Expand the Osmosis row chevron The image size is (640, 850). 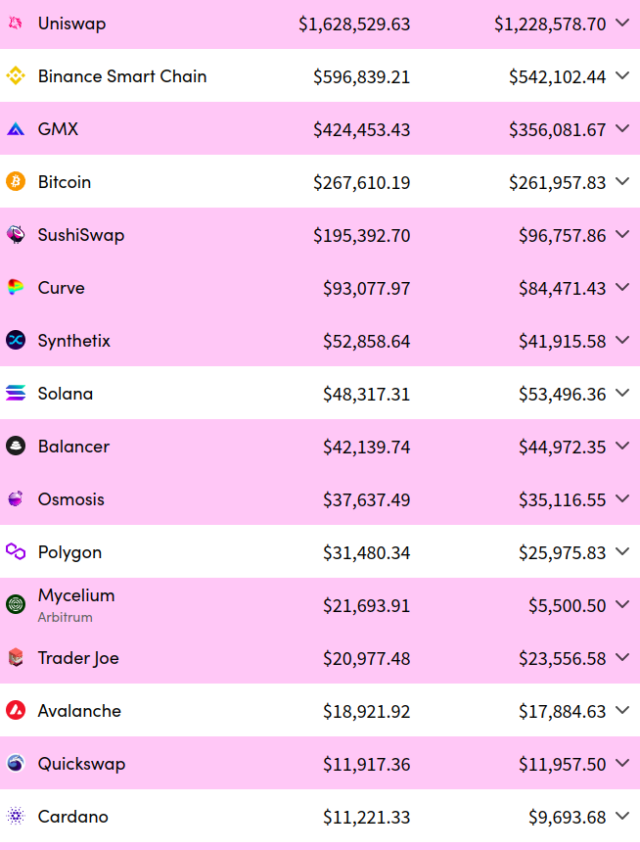623,499
